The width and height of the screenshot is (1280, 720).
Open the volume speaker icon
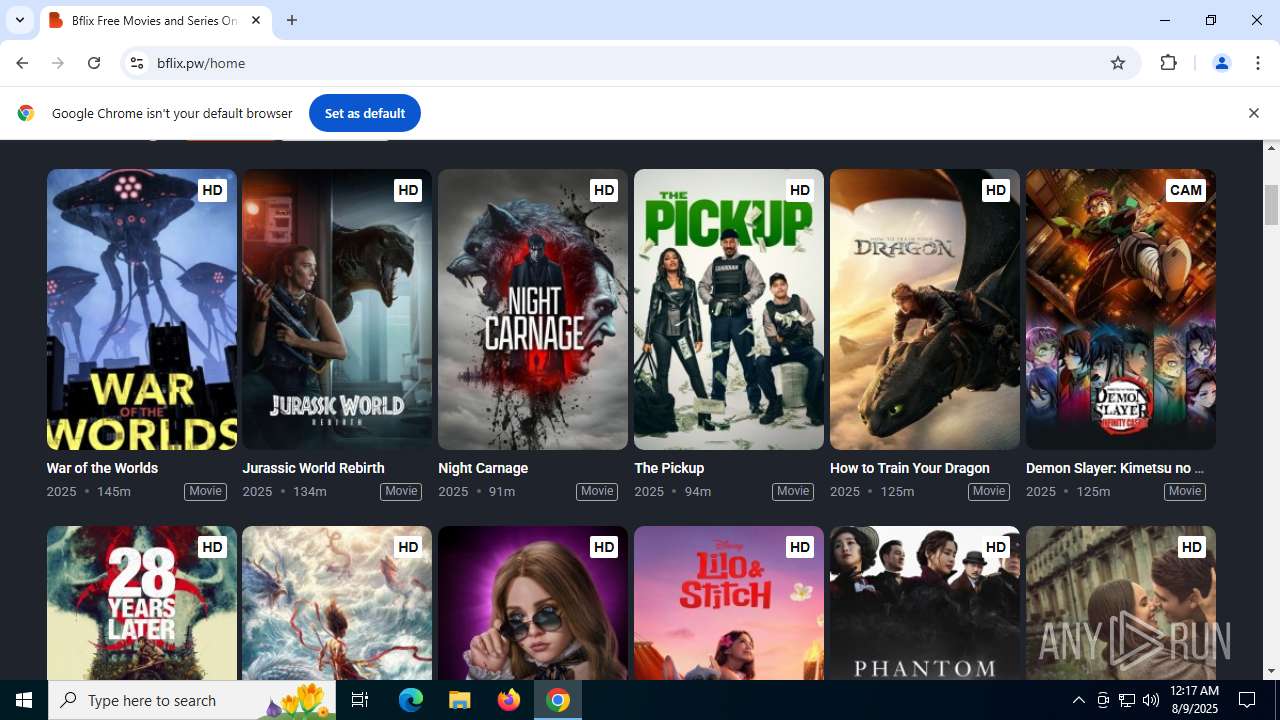(x=1151, y=700)
